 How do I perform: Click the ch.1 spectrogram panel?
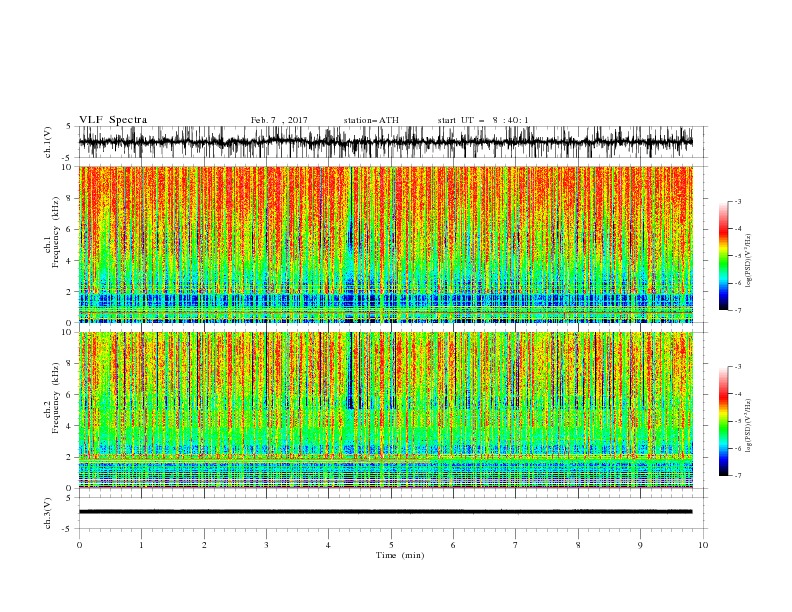pos(386,244)
